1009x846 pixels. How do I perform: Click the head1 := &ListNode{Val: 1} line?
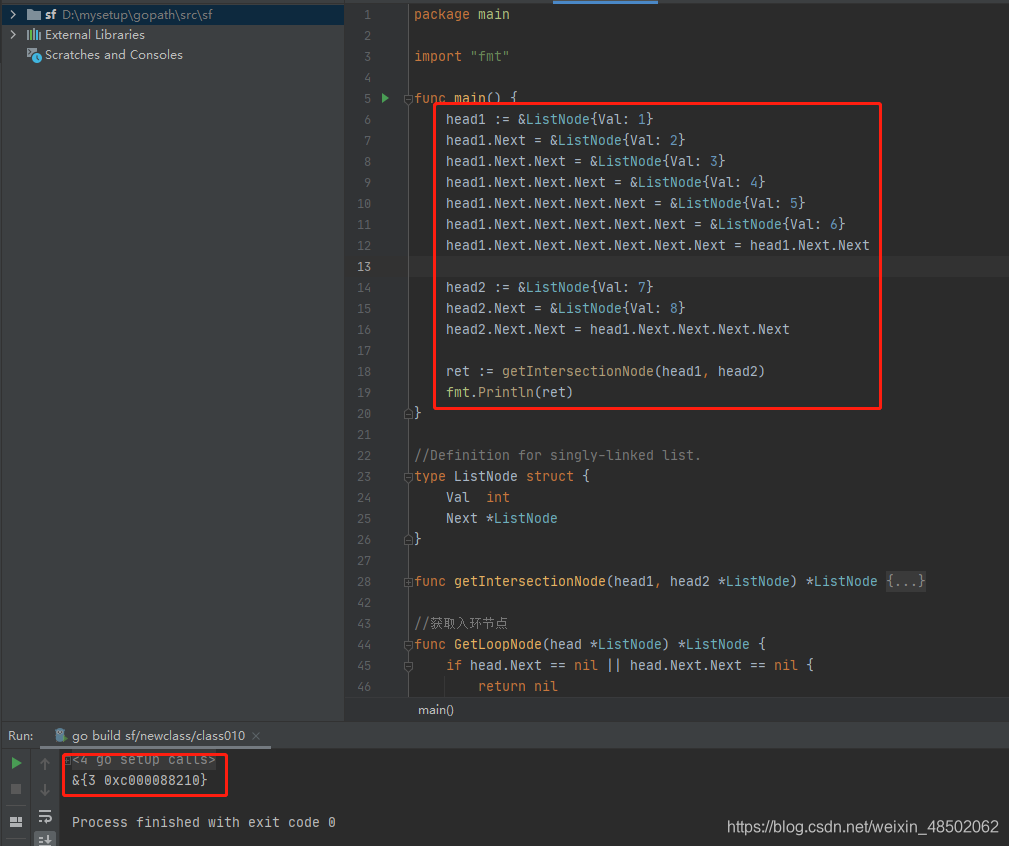(550, 119)
